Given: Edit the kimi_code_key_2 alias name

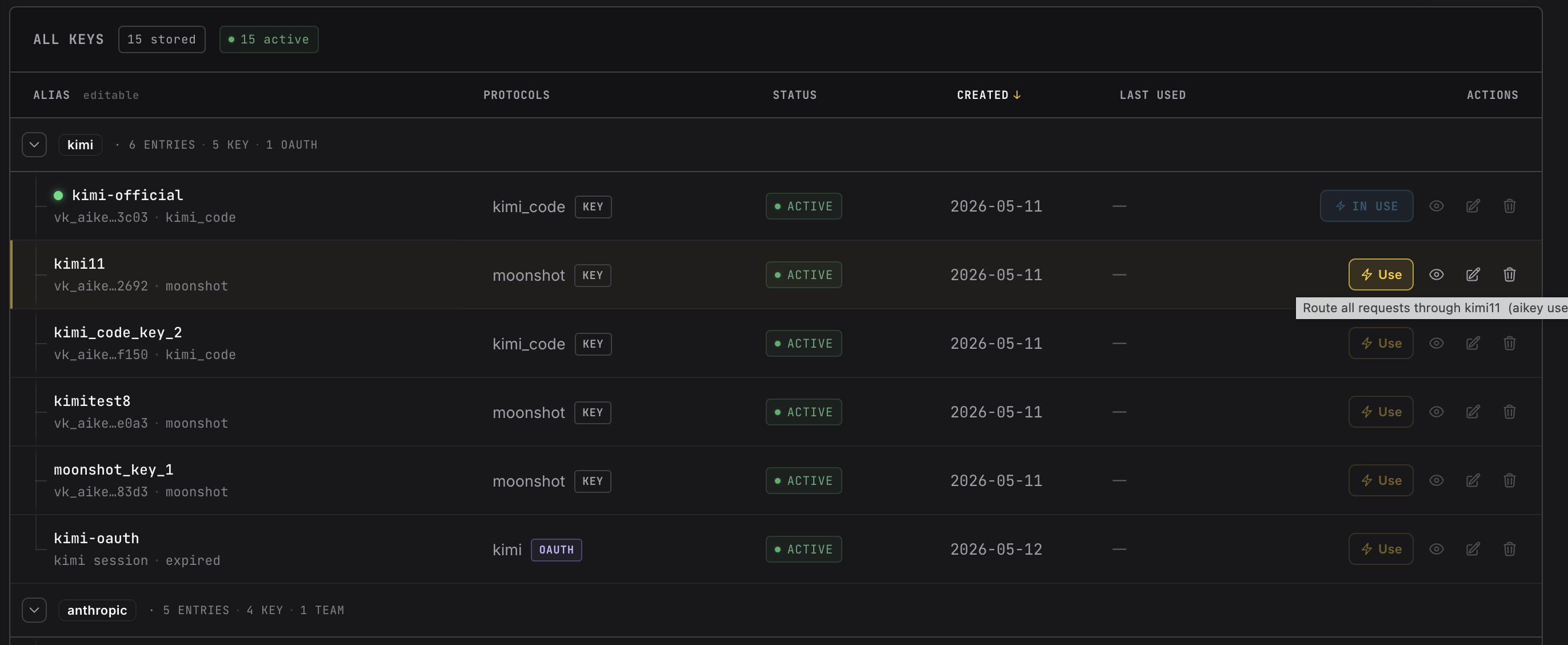Looking at the screenshot, I should click(118, 333).
